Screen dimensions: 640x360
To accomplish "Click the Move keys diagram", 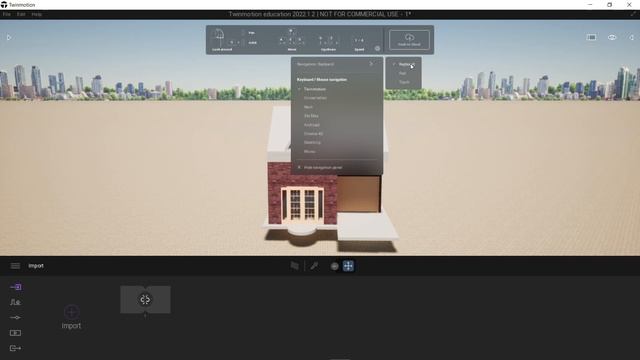I will (291, 38).
